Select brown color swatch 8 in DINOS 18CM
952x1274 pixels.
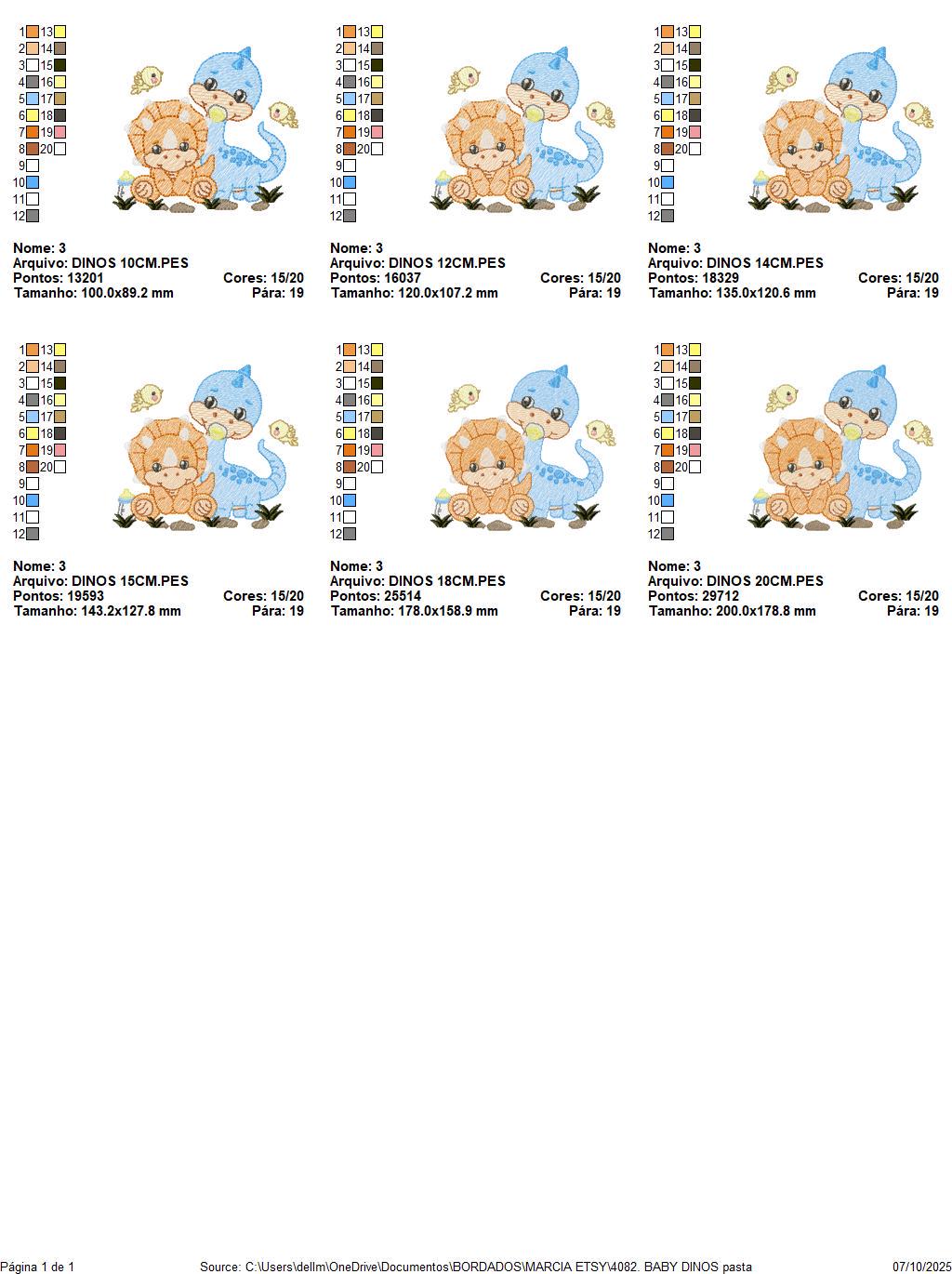pyautogui.click(x=350, y=467)
